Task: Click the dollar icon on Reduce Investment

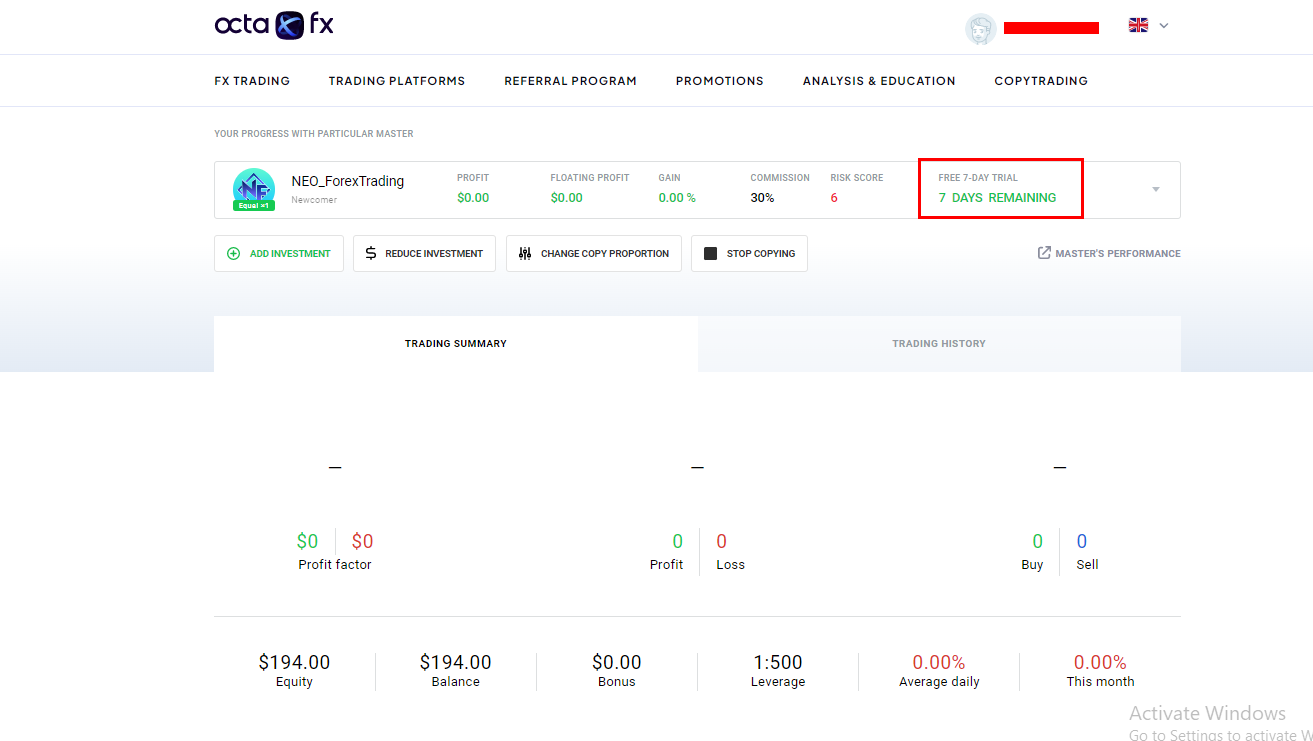Action: [371, 254]
